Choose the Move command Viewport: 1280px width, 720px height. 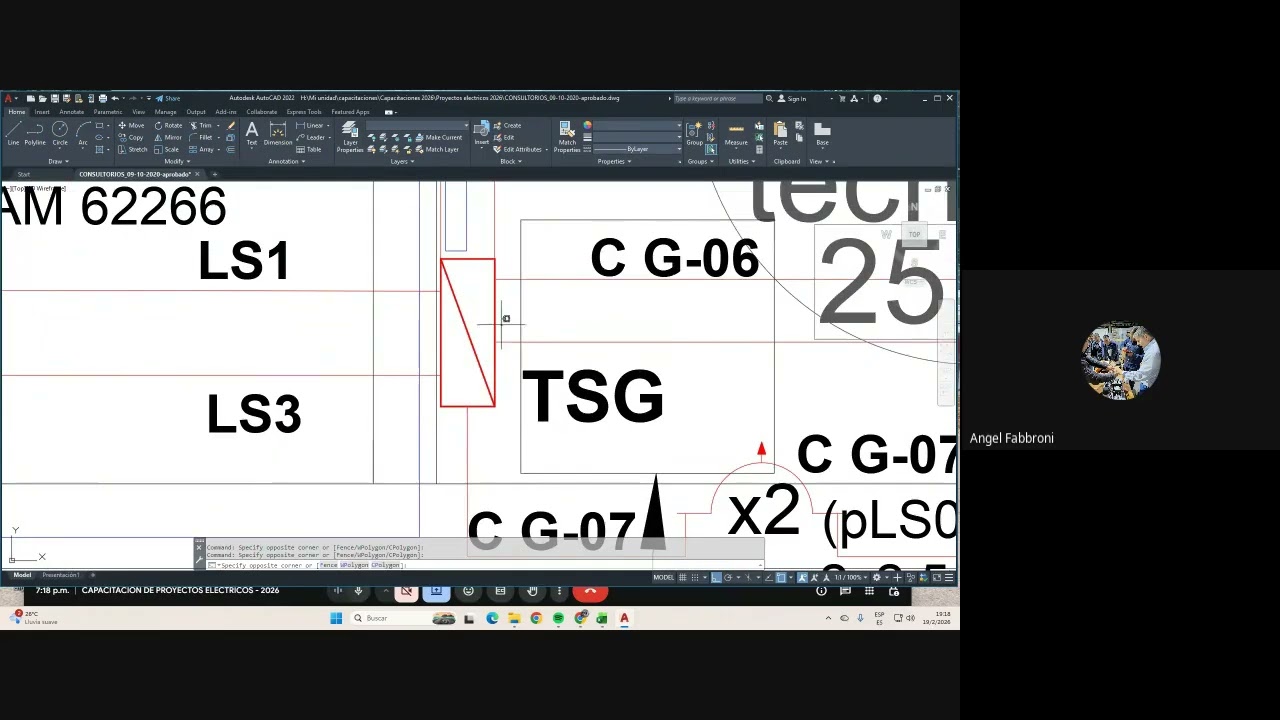[131, 126]
